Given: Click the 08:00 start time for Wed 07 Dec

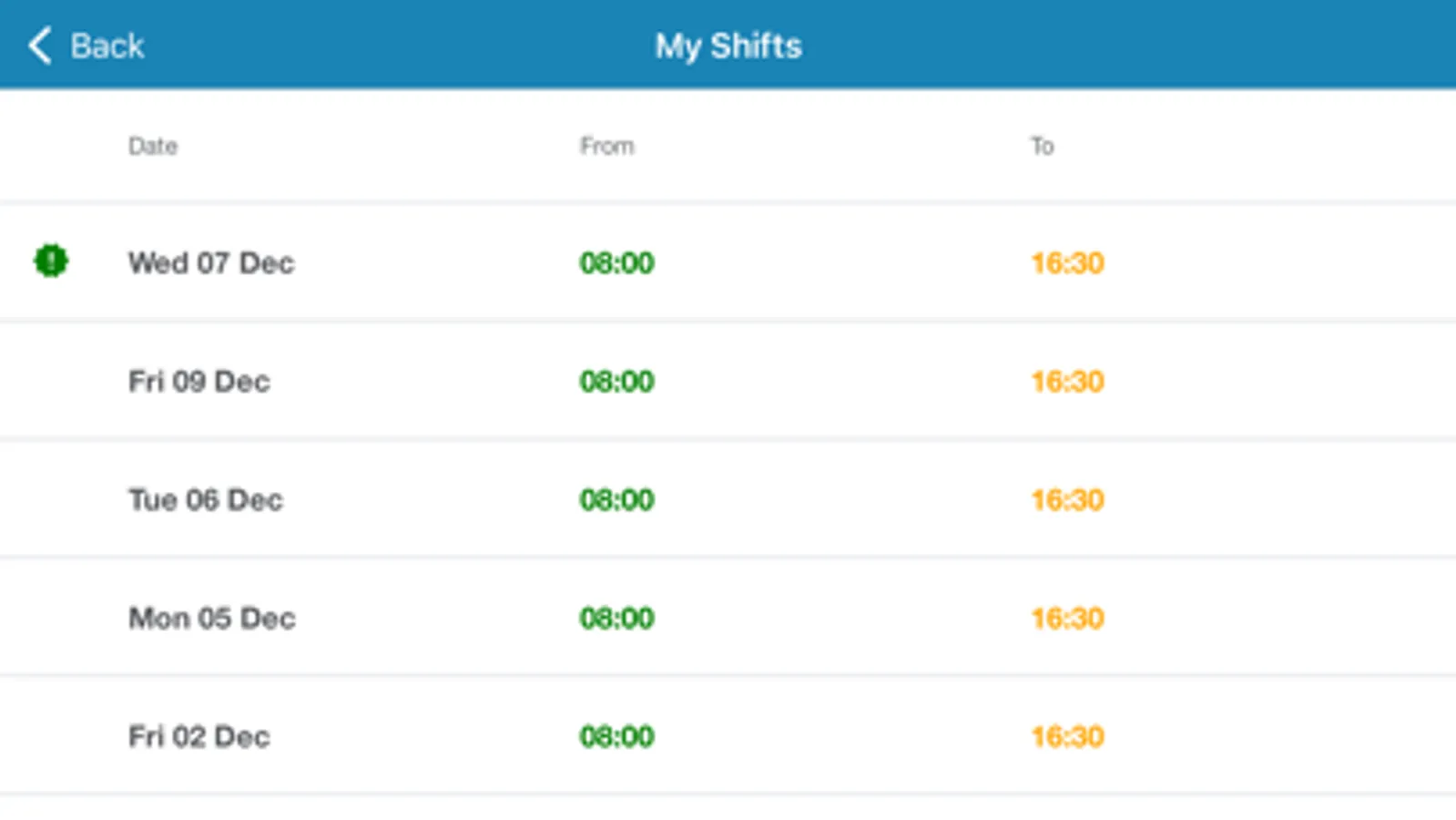Looking at the screenshot, I should (x=617, y=262).
